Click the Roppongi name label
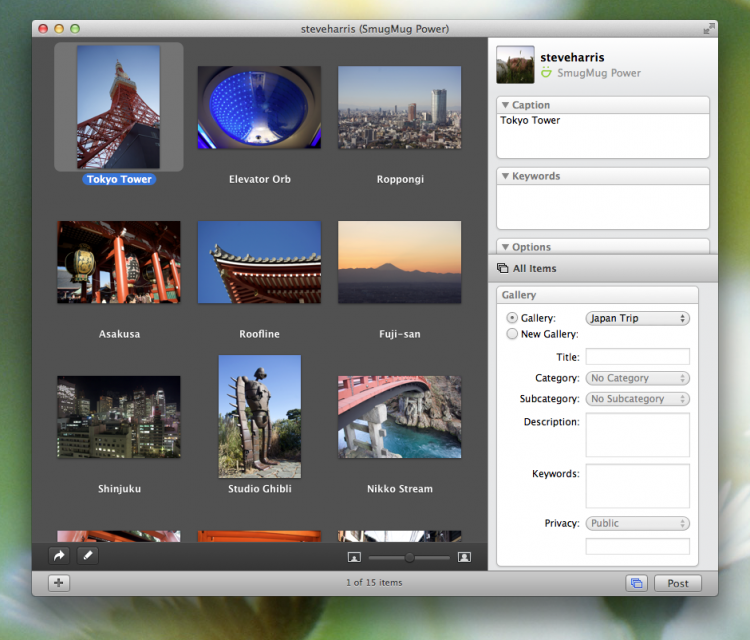 pos(400,179)
